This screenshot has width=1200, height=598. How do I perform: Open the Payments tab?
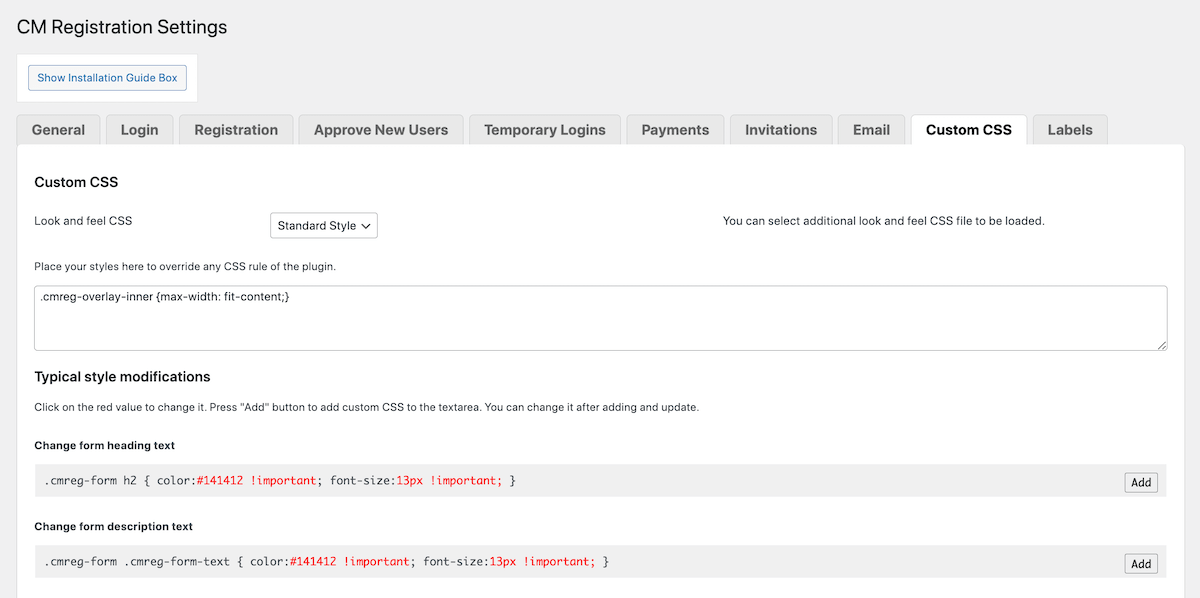coord(675,130)
